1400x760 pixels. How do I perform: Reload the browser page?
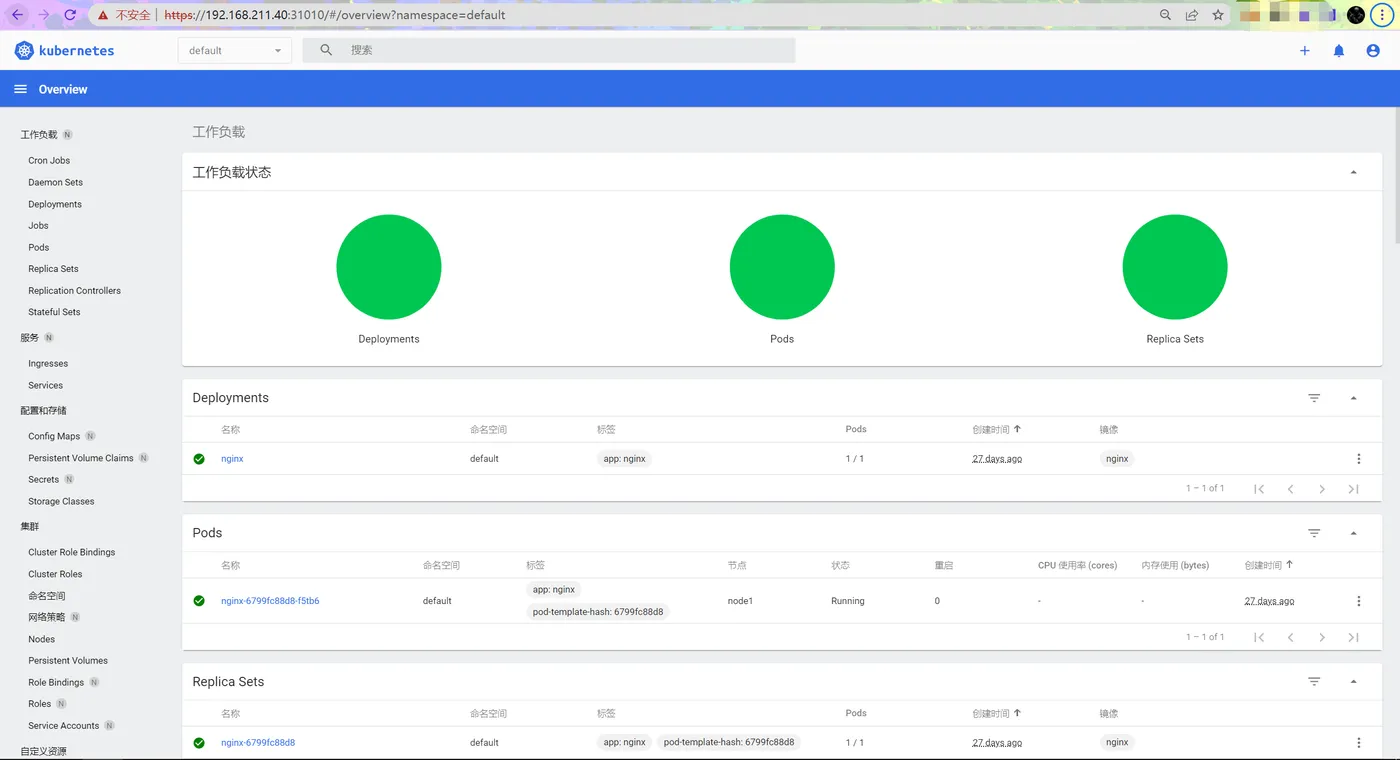pos(69,15)
